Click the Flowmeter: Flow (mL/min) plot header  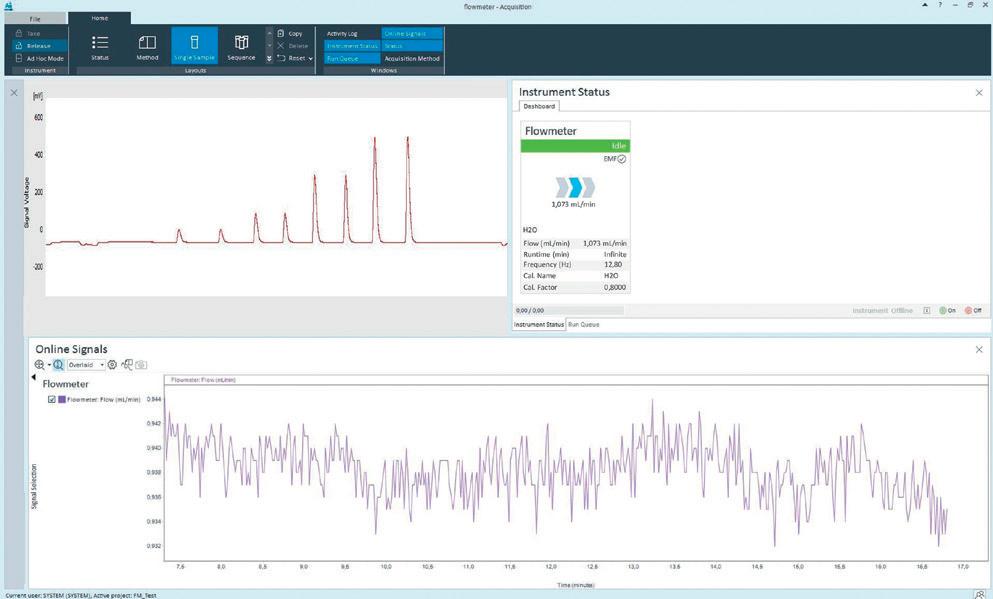(576, 380)
